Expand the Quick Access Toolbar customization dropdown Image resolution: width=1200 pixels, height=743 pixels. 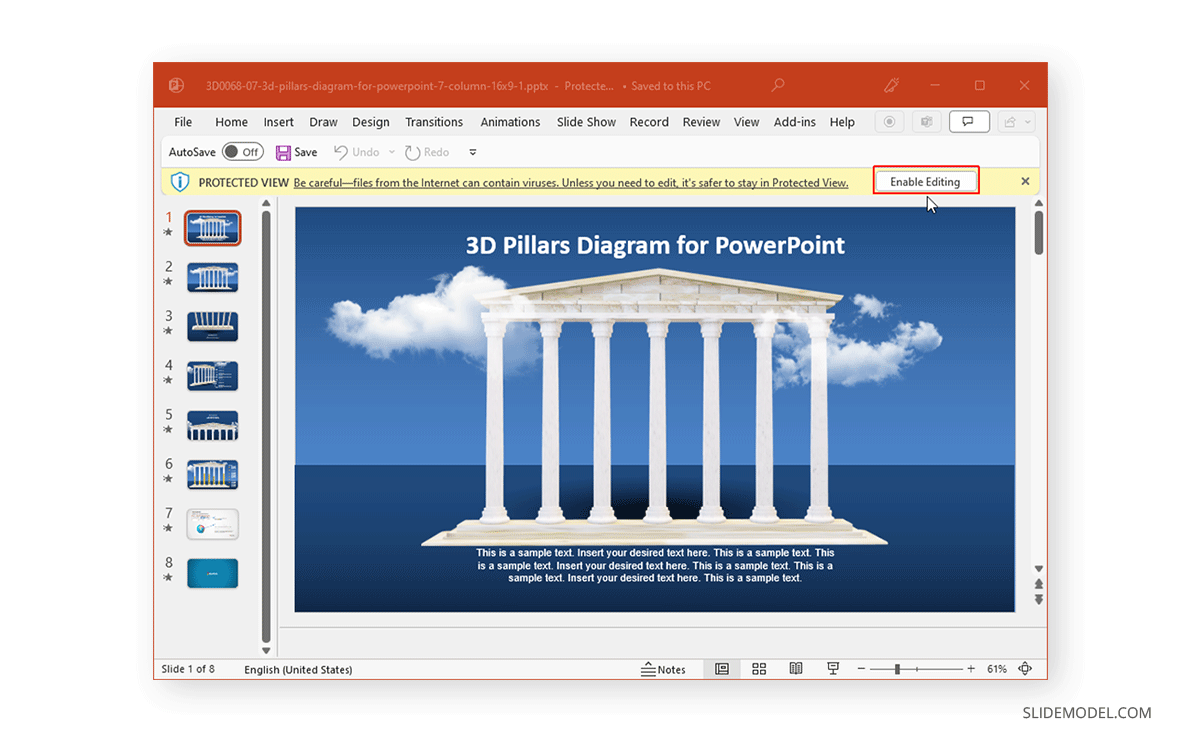pos(472,152)
